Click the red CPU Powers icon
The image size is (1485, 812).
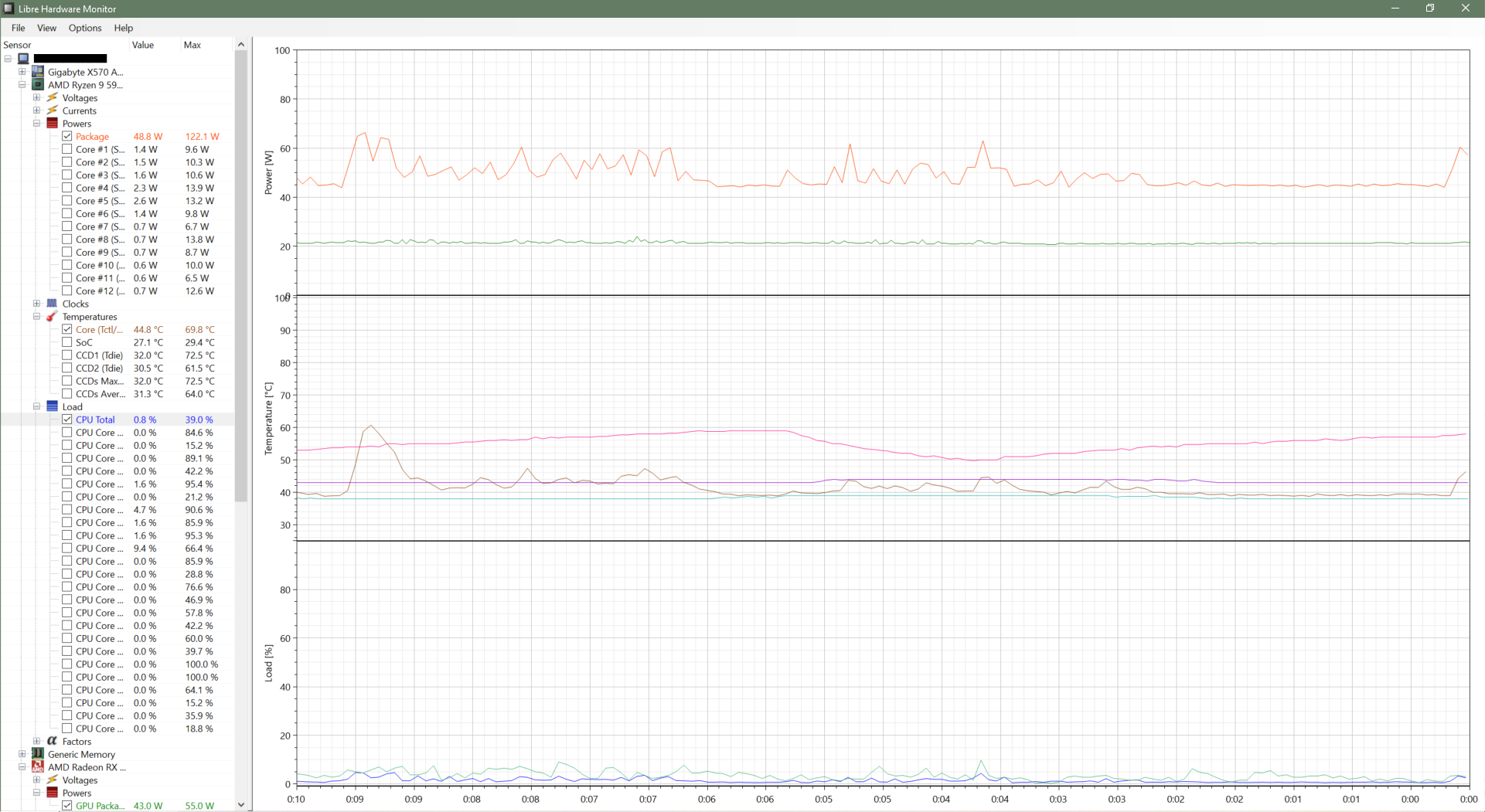coord(52,124)
